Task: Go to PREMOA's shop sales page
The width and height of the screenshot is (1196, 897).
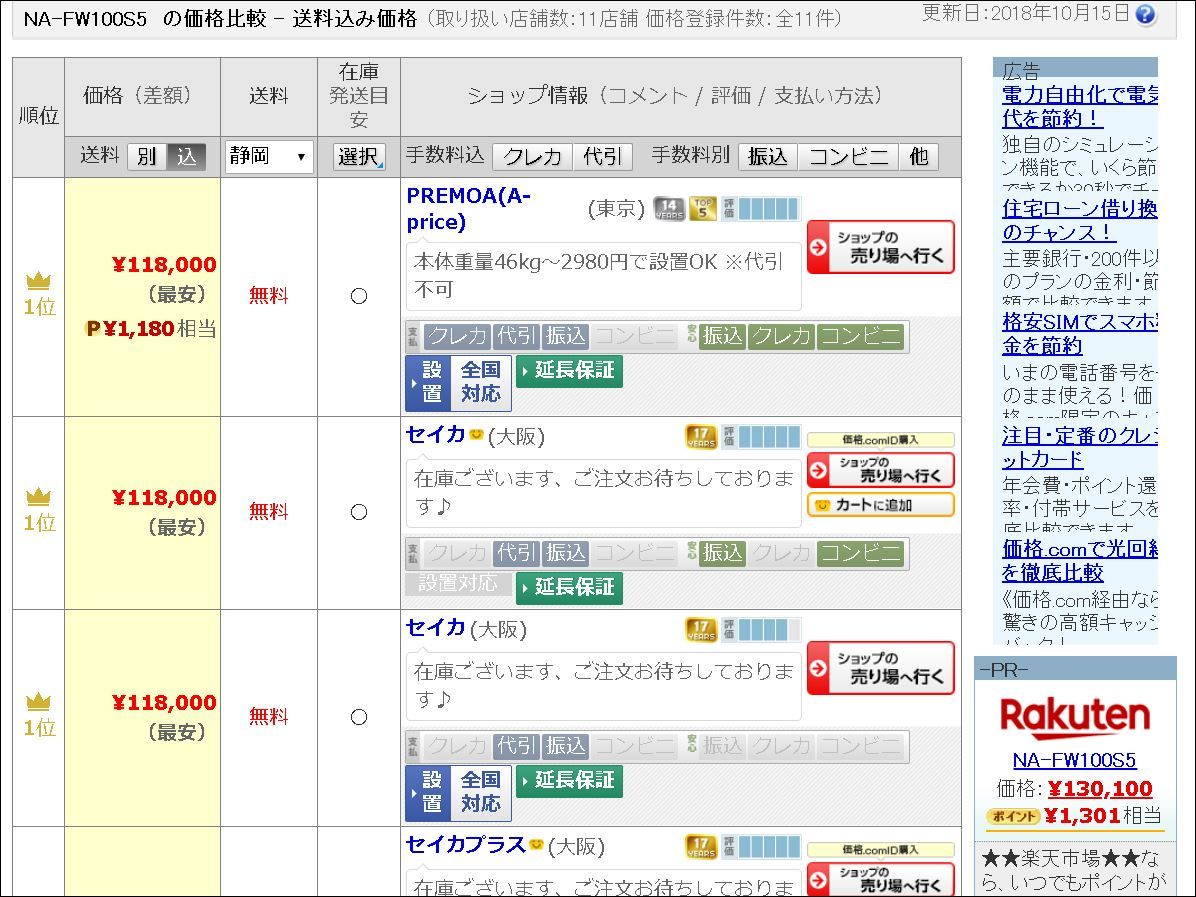Action: (880, 247)
